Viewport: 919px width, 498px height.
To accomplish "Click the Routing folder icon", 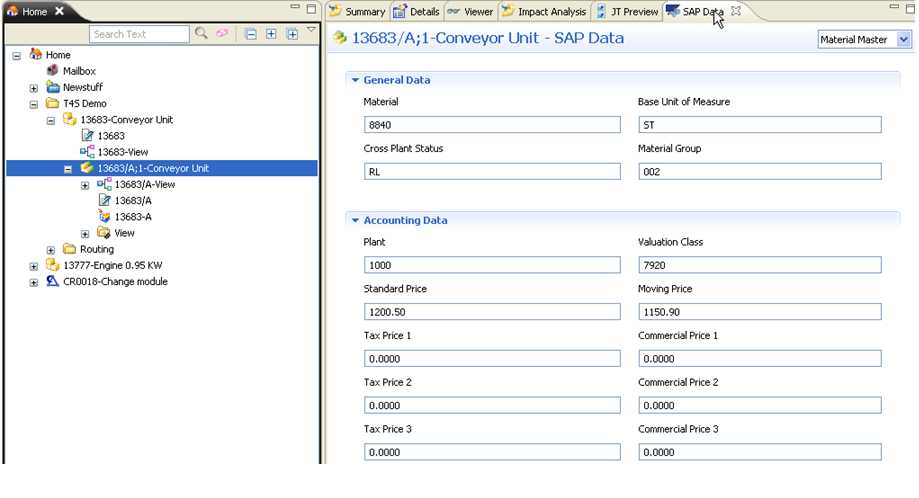I will (70, 249).
